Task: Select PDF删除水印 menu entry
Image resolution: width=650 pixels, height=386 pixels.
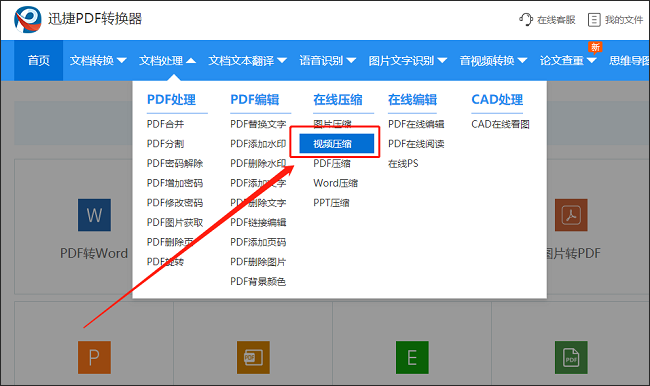Action: pyautogui.click(x=258, y=163)
